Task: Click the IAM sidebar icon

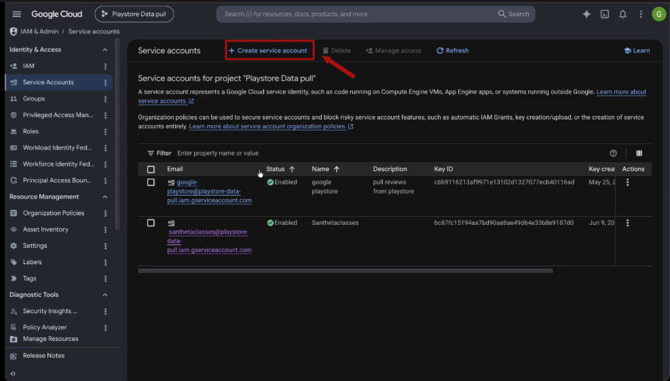Action: click(14, 66)
